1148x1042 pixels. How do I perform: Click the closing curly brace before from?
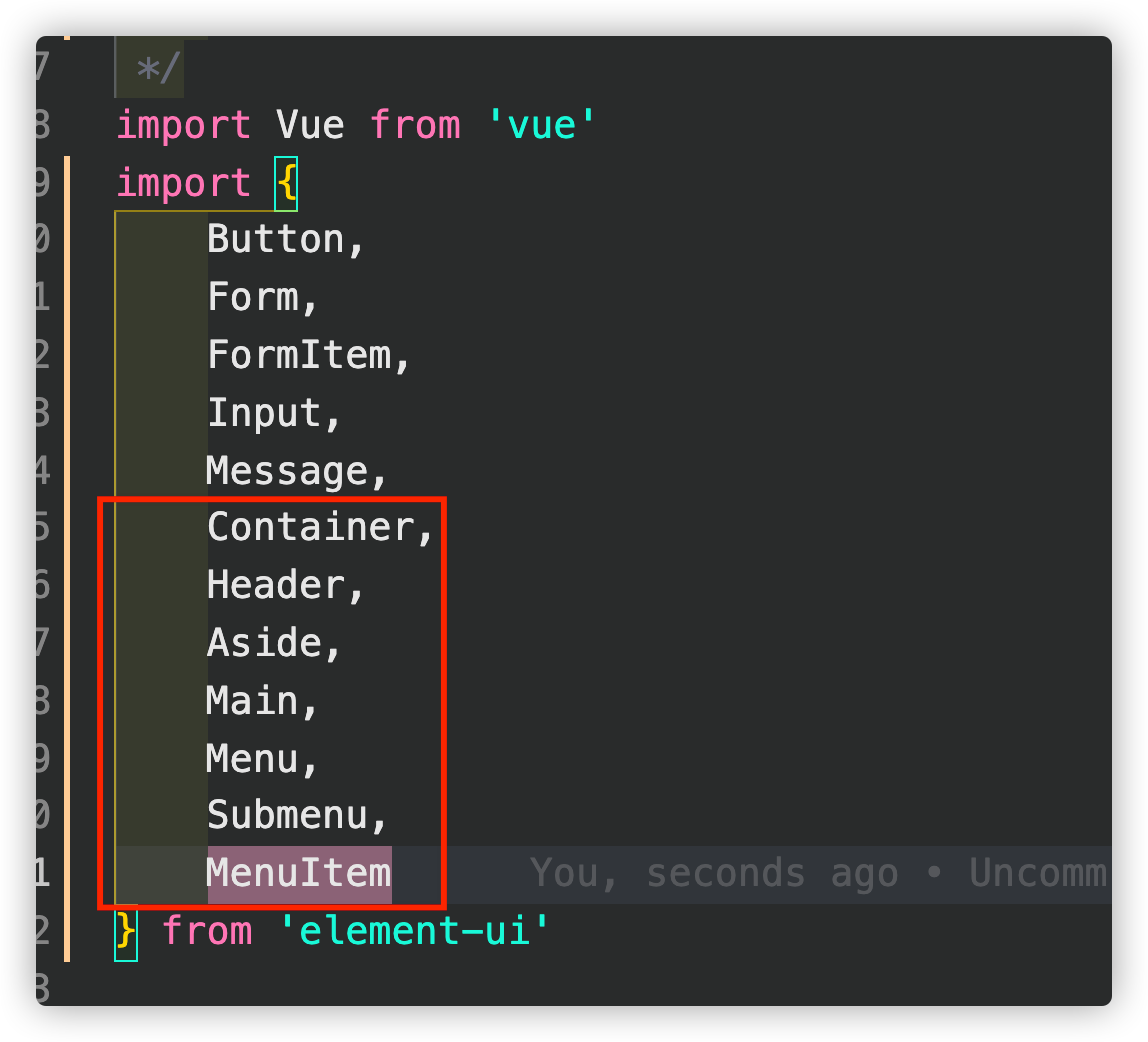[126, 931]
